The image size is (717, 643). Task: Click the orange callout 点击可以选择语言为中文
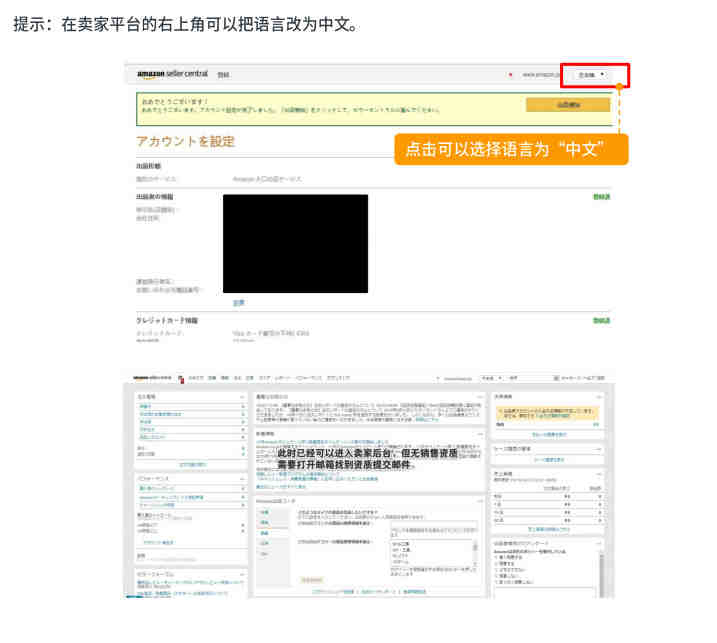511,150
